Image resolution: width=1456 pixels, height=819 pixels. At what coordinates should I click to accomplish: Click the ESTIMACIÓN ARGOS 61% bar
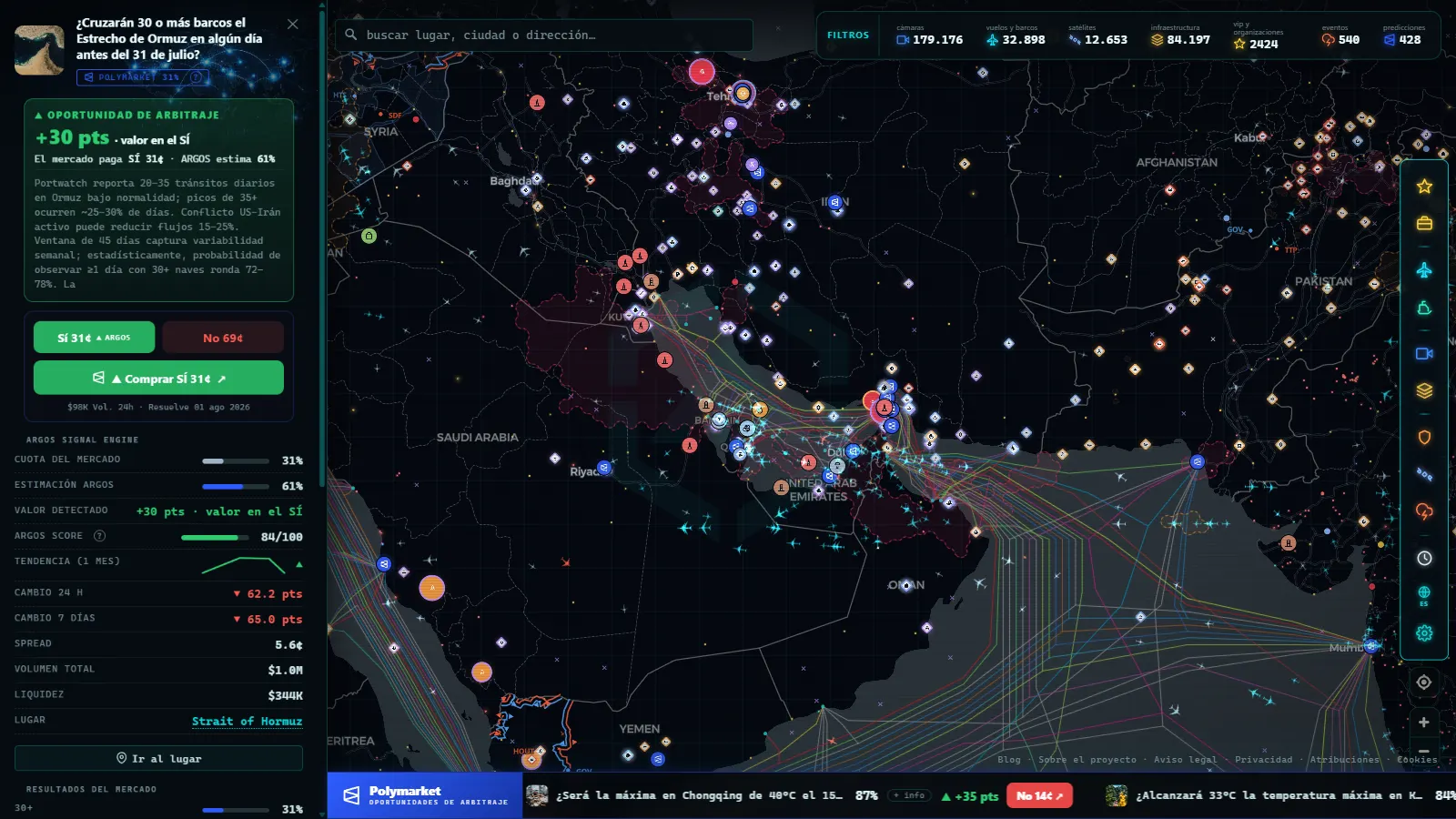[236, 487]
